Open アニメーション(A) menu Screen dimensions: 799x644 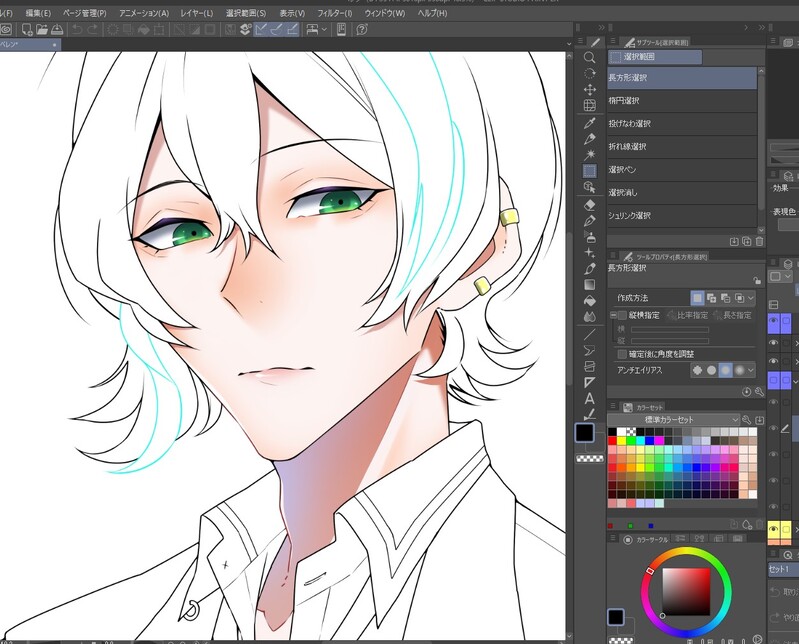click(144, 13)
